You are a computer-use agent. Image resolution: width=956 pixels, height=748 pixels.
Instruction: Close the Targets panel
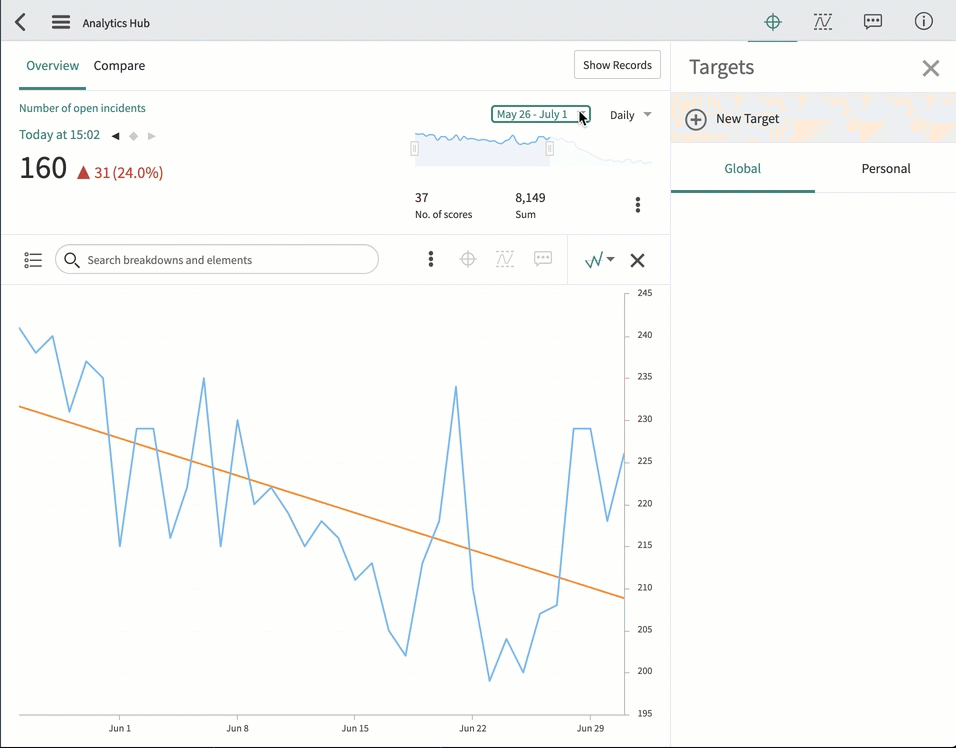[930, 68]
